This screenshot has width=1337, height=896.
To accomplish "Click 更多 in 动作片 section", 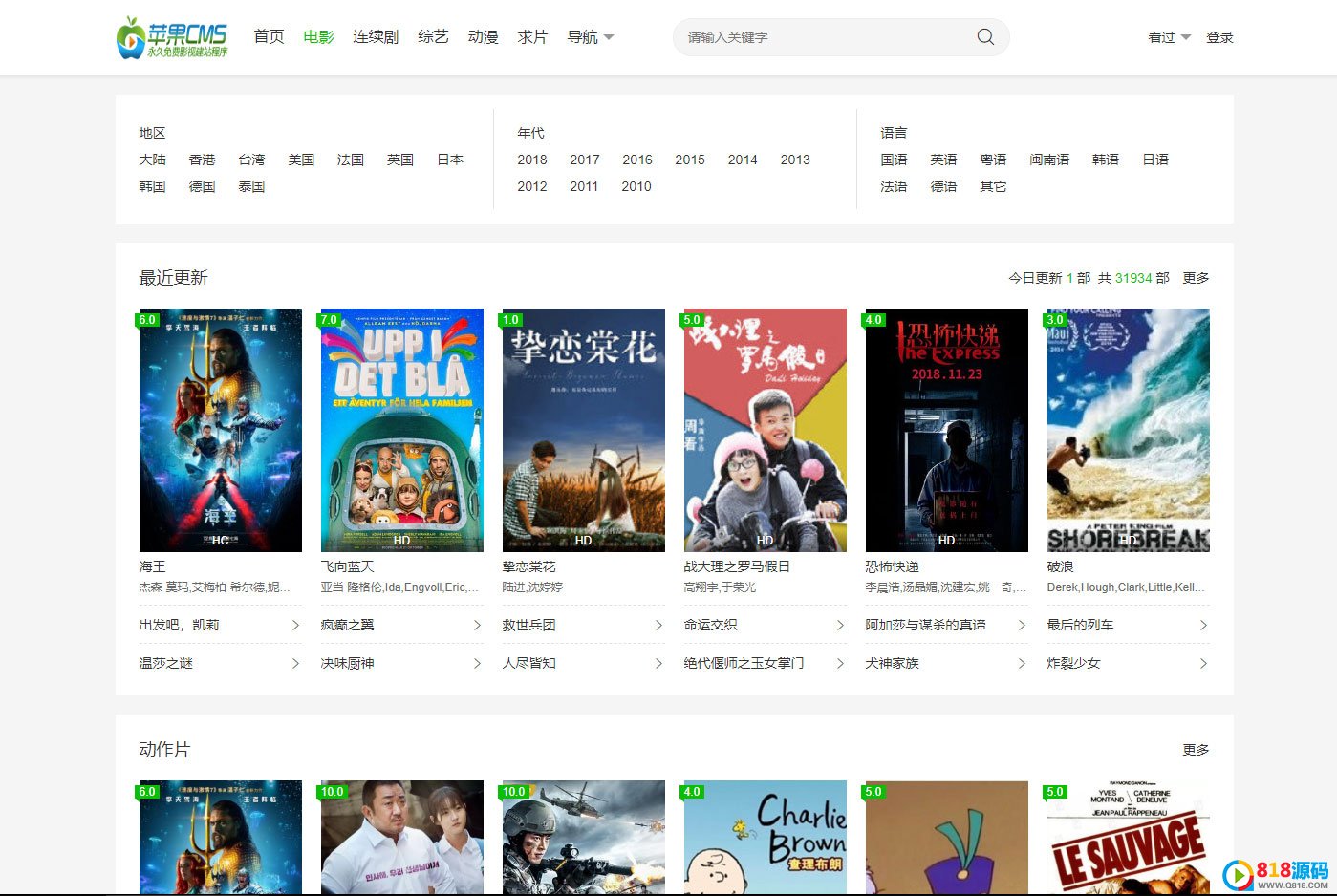I will (1196, 750).
